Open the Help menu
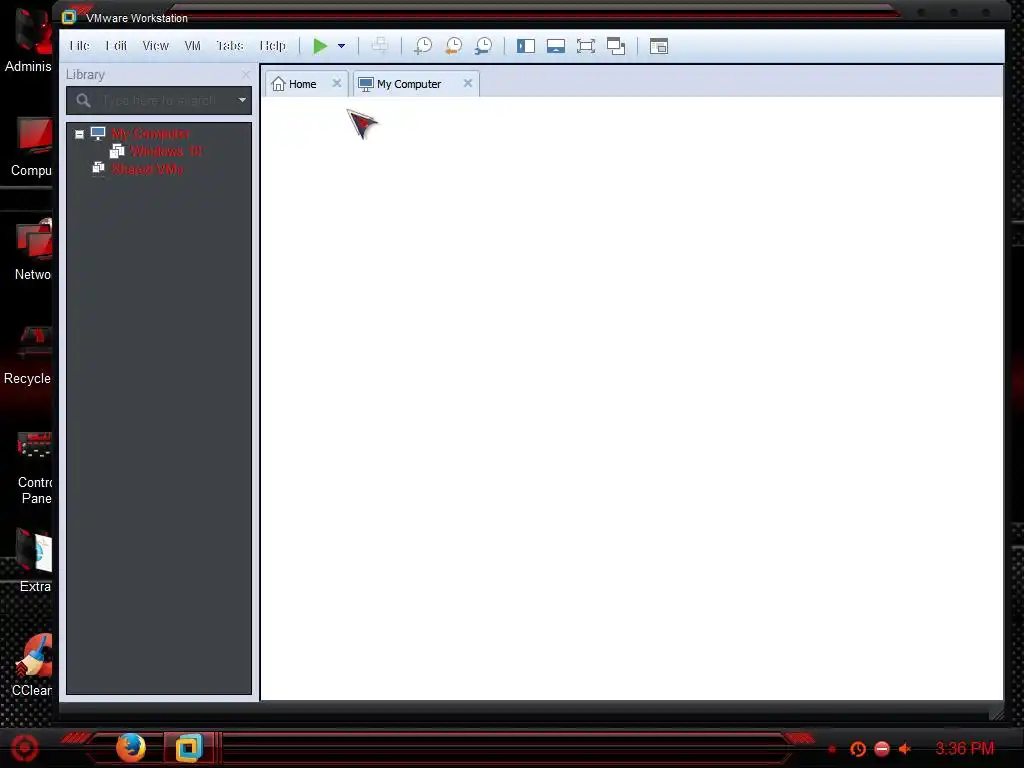The height and width of the screenshot is (768, 1024). click(x=272, y=46)
